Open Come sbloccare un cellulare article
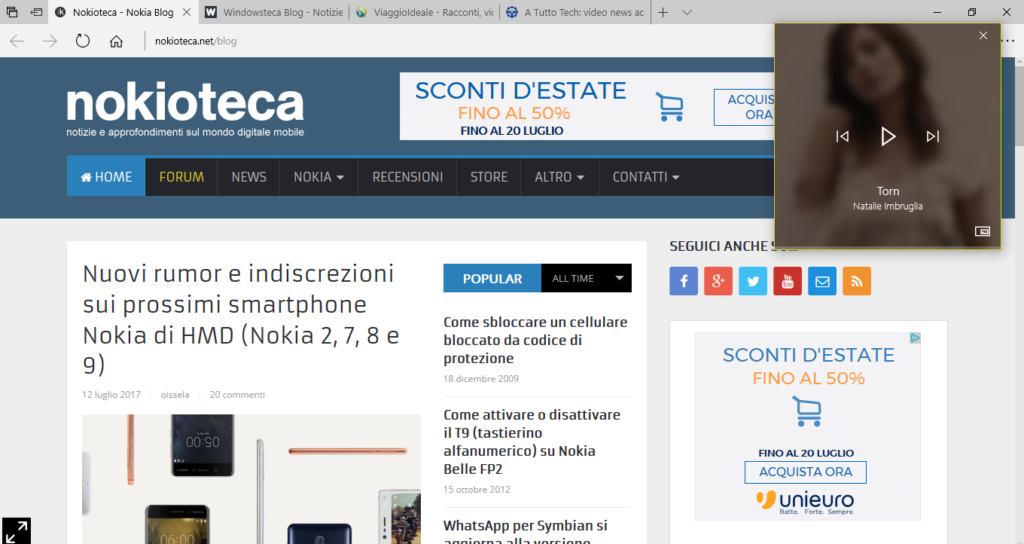The width and height of the screenshot is (1024, 544). [536, 340]
